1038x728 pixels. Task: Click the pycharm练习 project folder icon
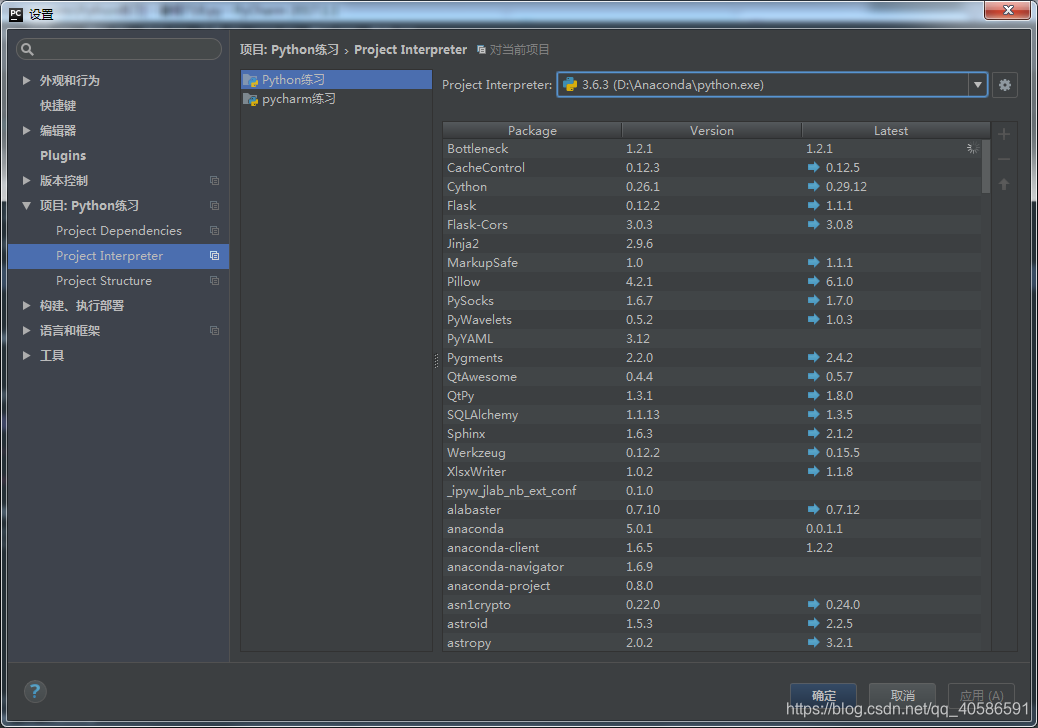[x=250, y=99]
